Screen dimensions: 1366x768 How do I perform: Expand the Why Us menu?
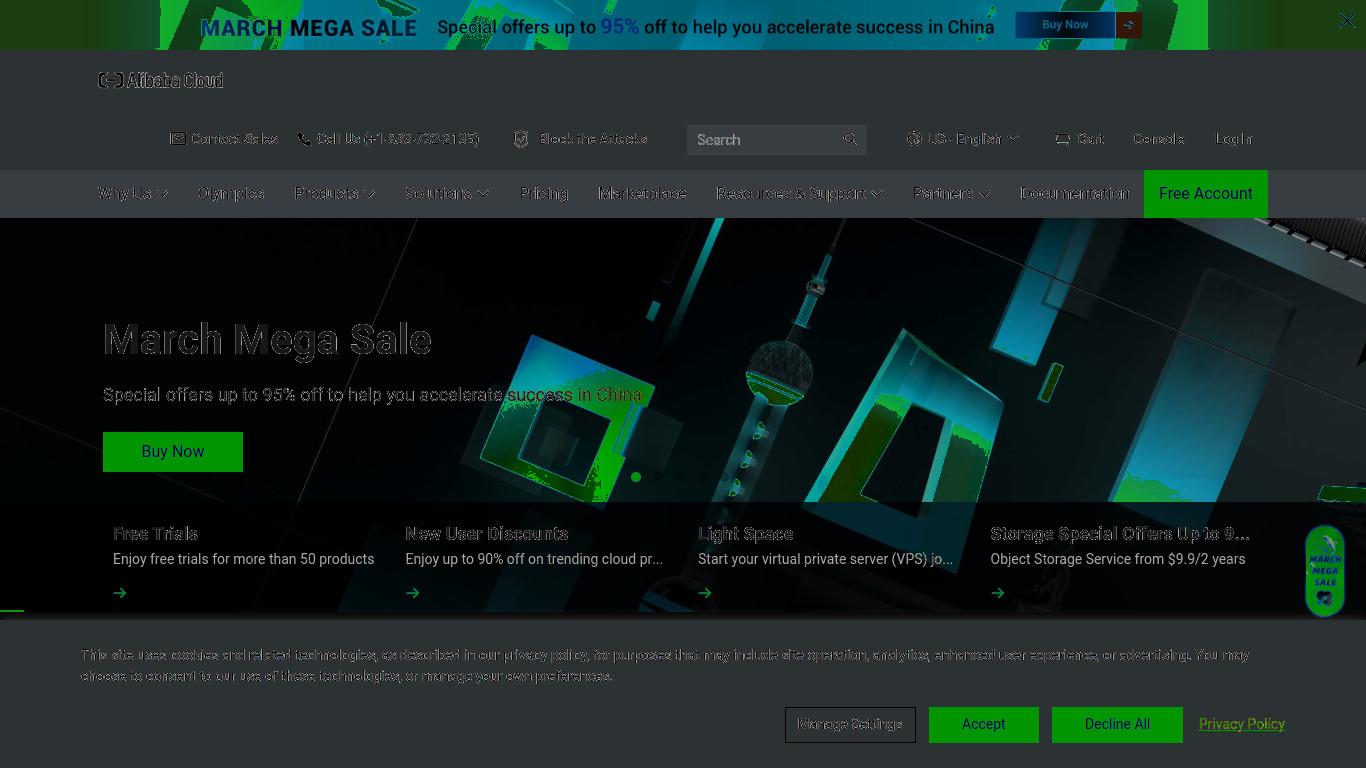133,193
